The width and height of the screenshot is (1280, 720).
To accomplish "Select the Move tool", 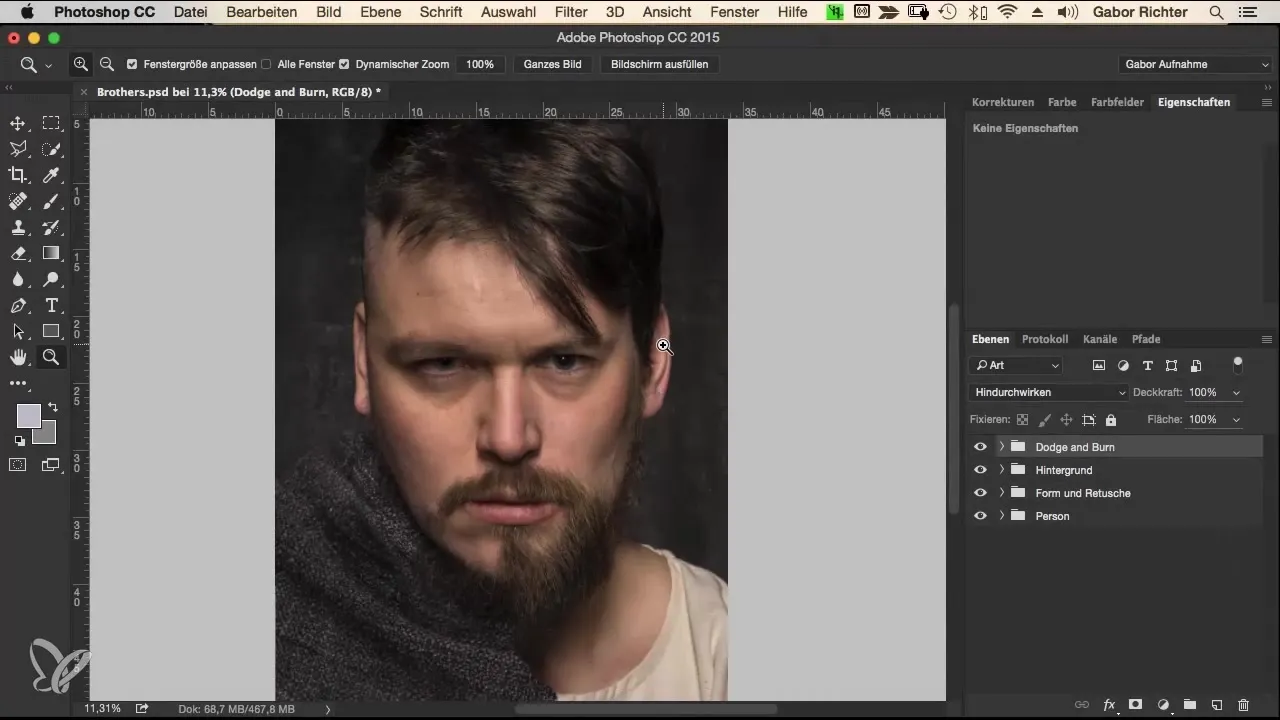I will (x=18, y=123).
